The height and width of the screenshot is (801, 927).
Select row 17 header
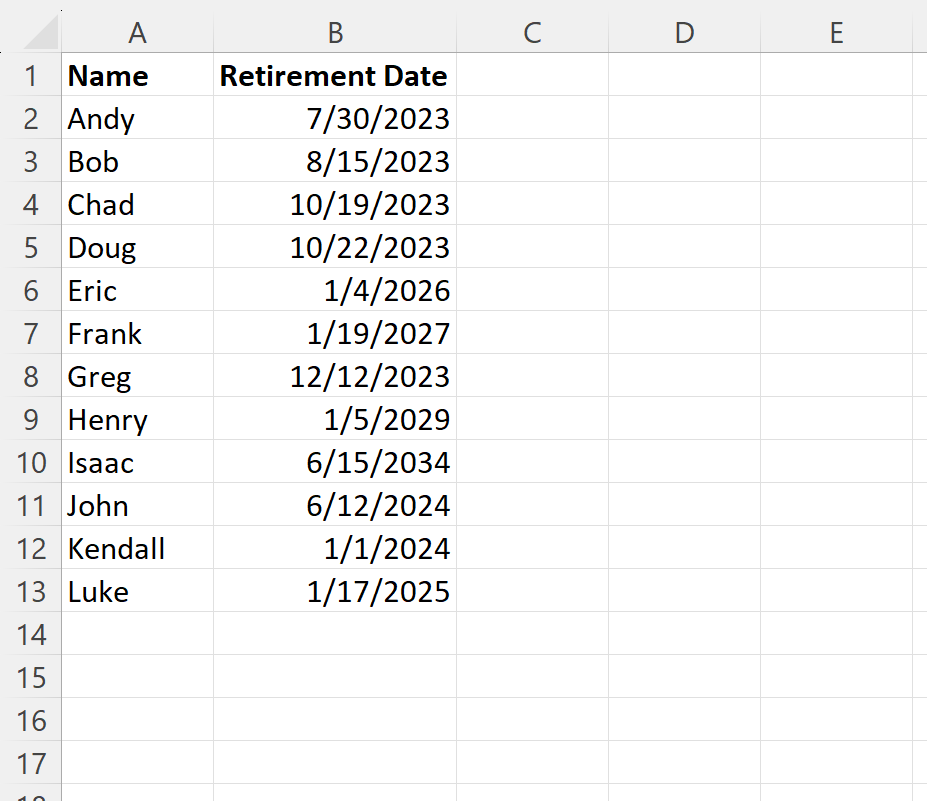click(31, 764)
